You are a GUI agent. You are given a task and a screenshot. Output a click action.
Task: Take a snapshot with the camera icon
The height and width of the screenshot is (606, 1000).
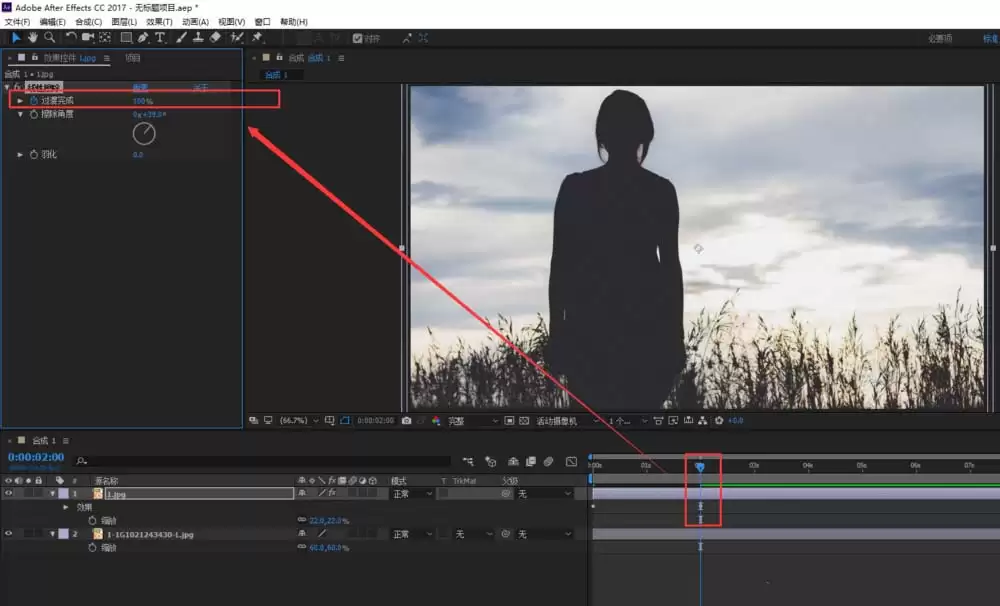(x=406, y=421)
